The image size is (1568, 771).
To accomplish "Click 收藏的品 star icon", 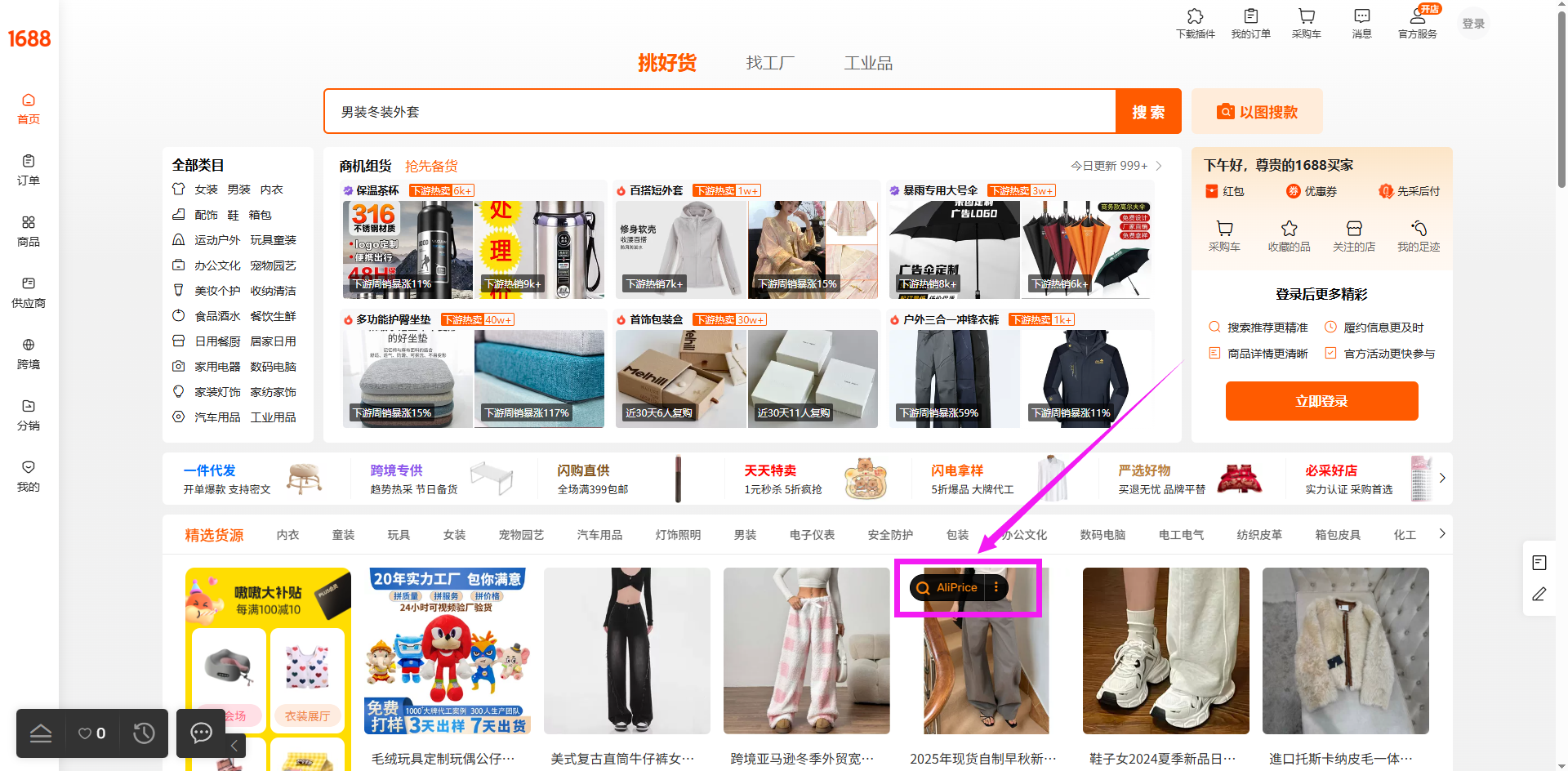I will coord(1290,236).
